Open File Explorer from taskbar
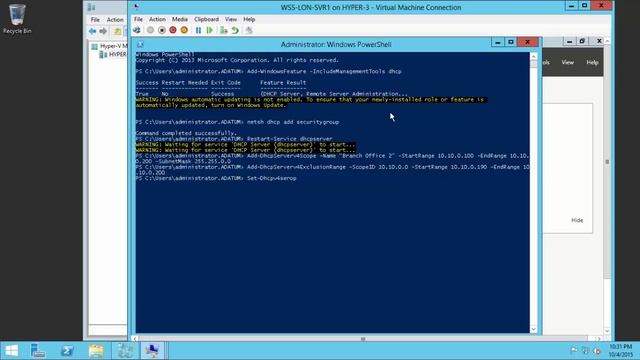 click(x=96, y=351)
